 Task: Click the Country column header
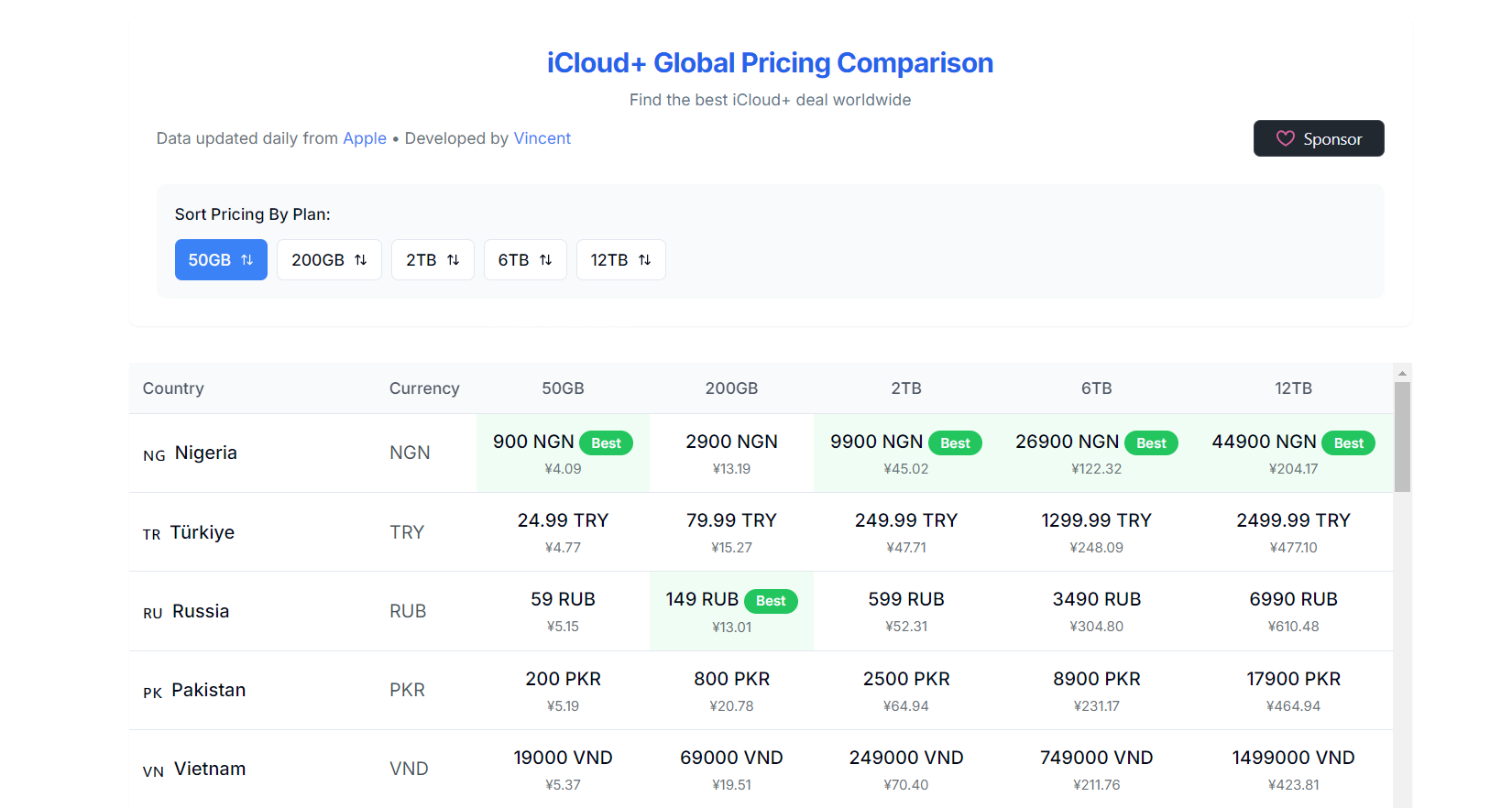(x=173, y=388)
